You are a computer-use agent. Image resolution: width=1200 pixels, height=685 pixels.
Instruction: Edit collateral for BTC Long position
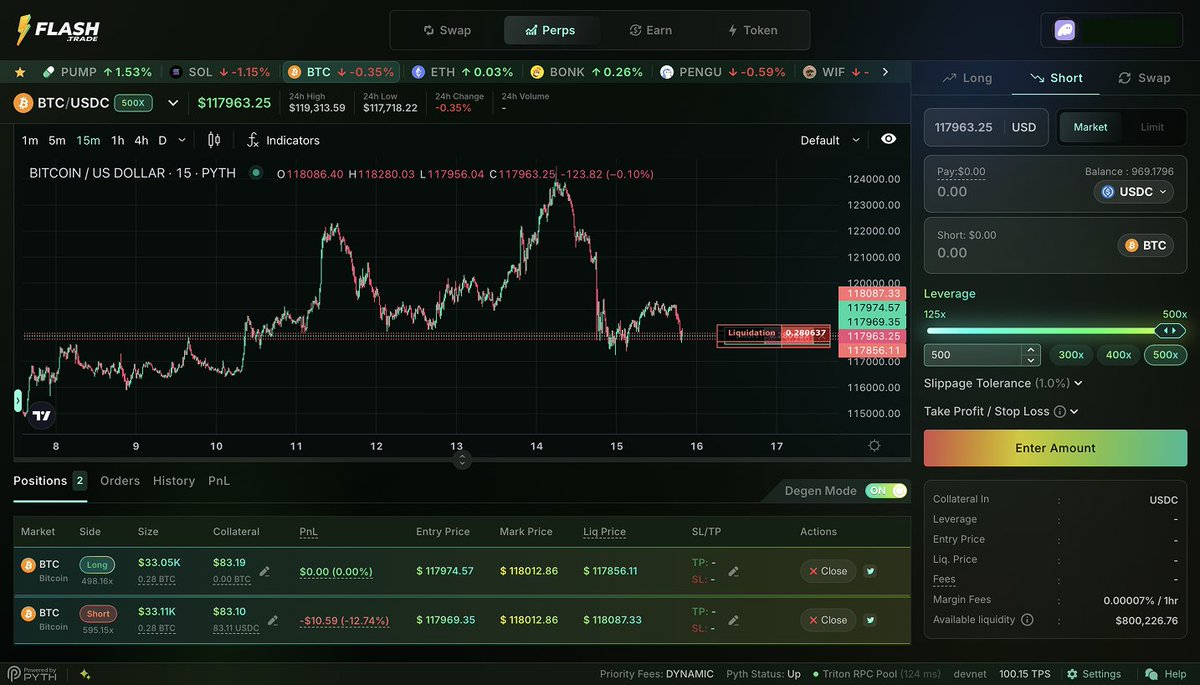[x=265, y=571]
